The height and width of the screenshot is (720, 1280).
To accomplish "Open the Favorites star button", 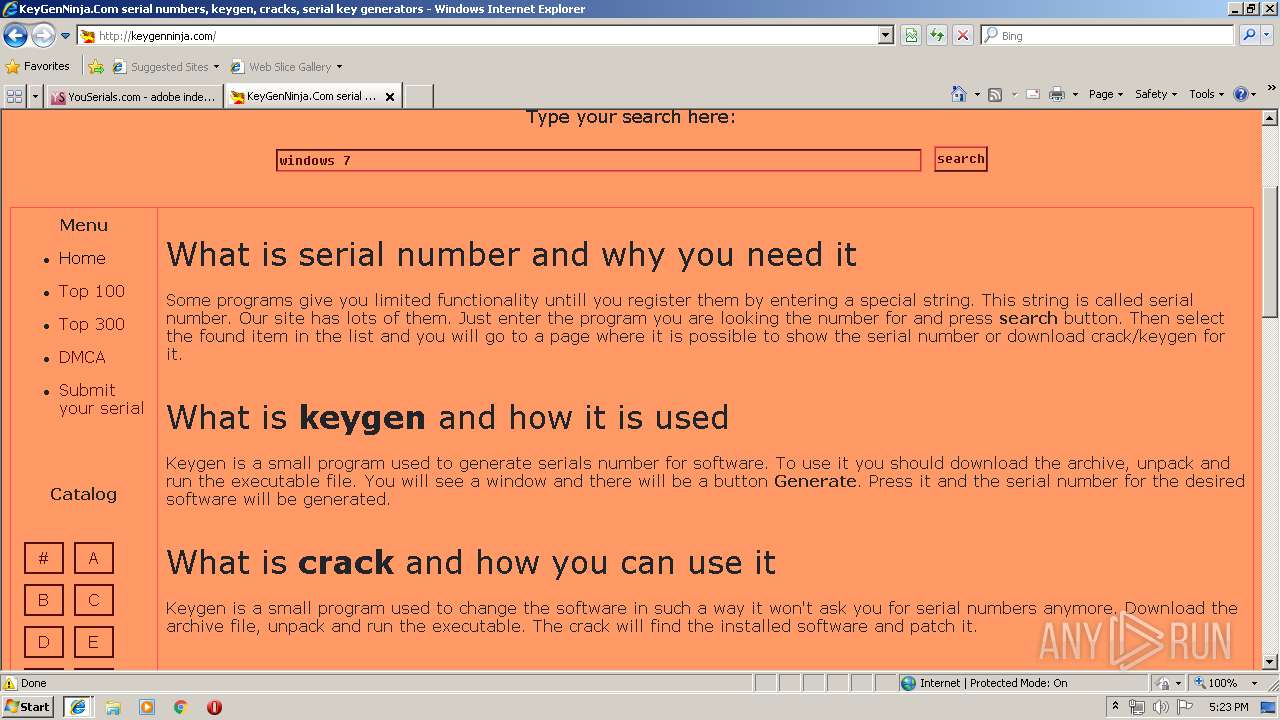I will (37, 66).
